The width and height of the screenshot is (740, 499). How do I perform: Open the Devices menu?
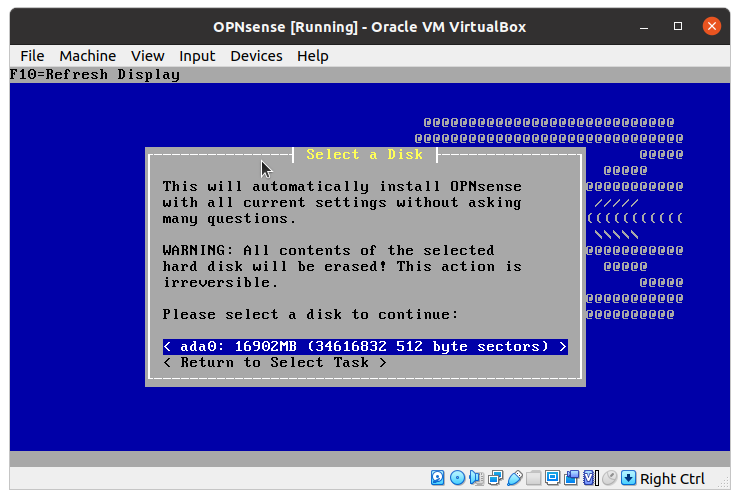coord(256,56)
